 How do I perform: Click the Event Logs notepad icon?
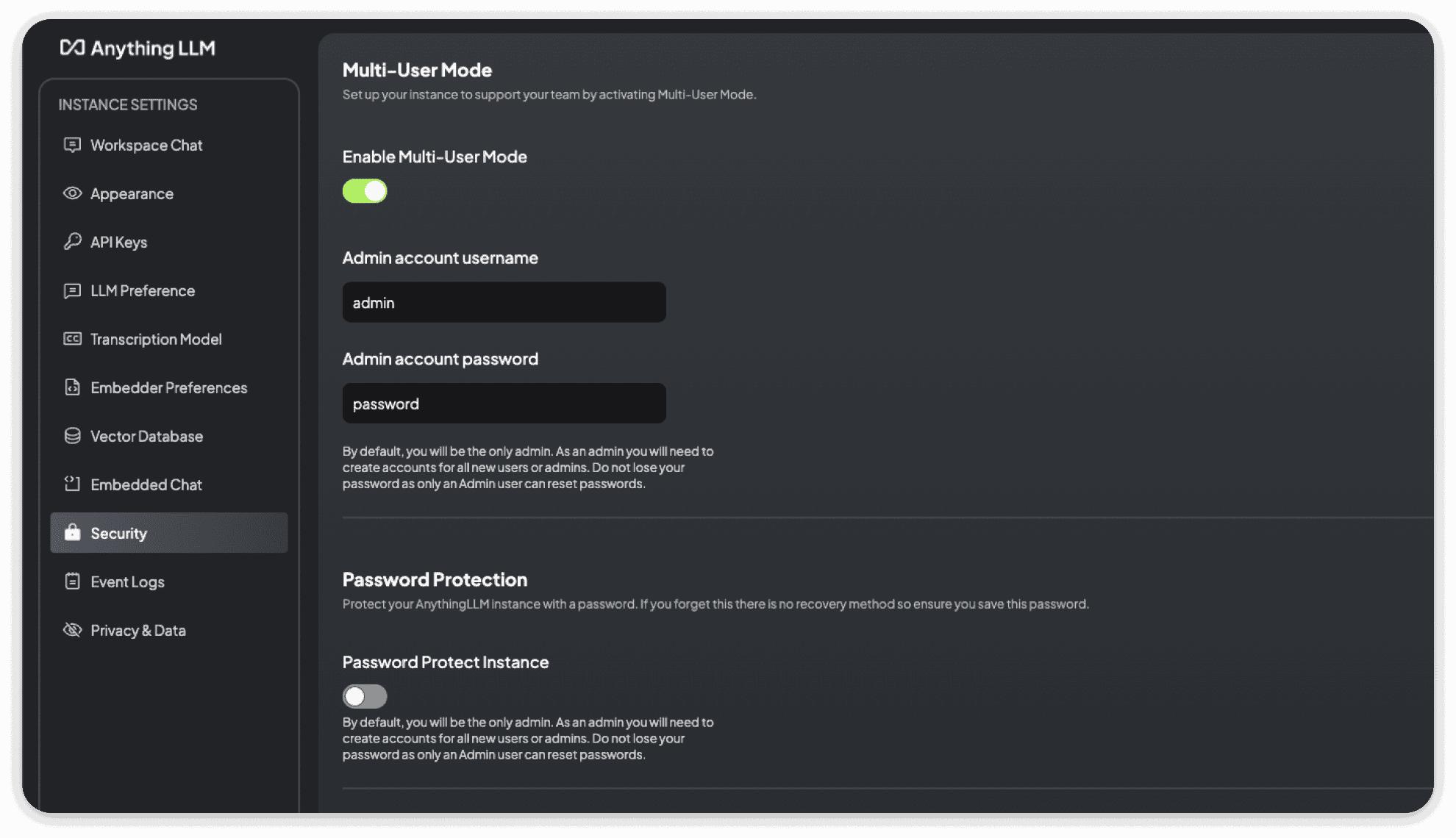click(72, 581)
